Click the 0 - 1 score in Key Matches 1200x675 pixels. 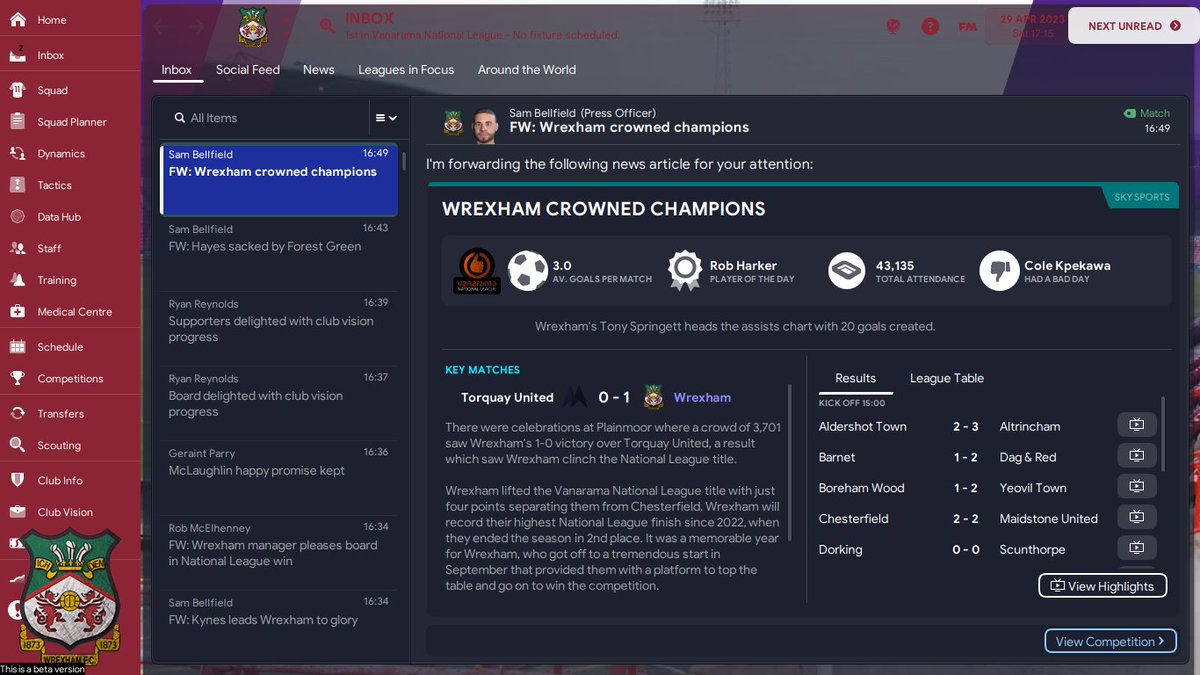(x=614, y=397)
